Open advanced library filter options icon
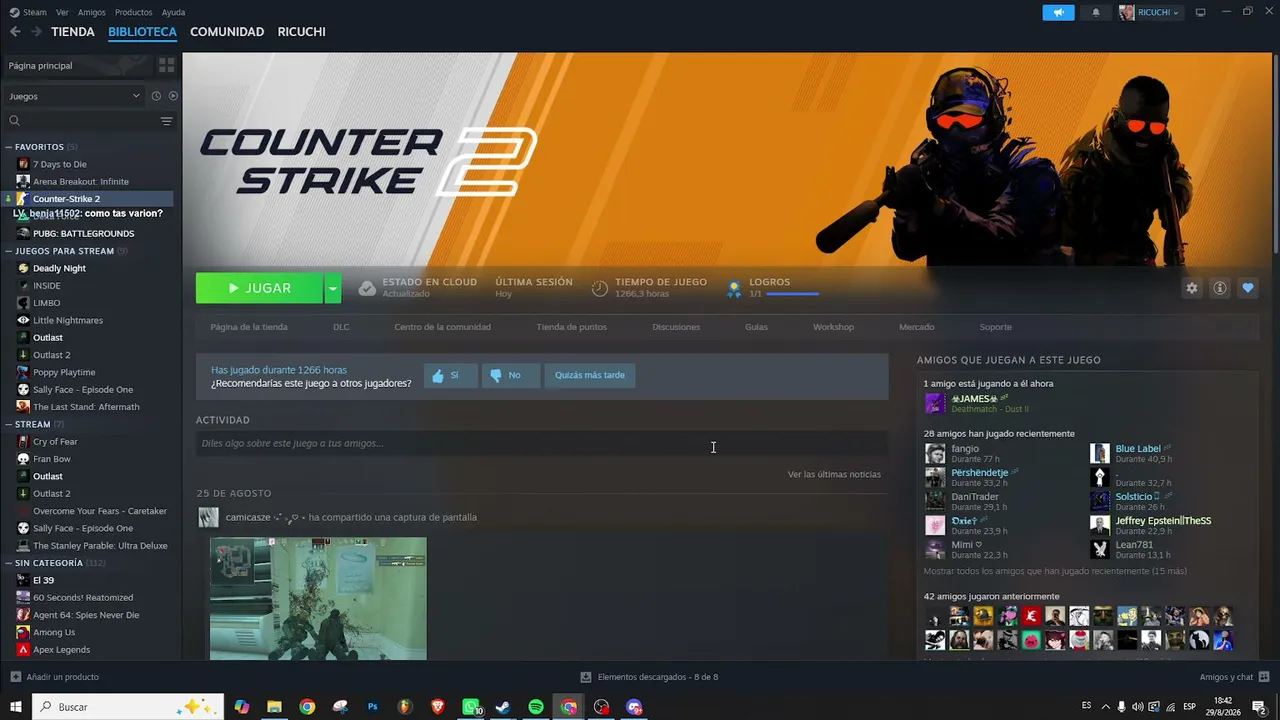The width and height of the screenshot is (1280, 720). click(166, 121)
